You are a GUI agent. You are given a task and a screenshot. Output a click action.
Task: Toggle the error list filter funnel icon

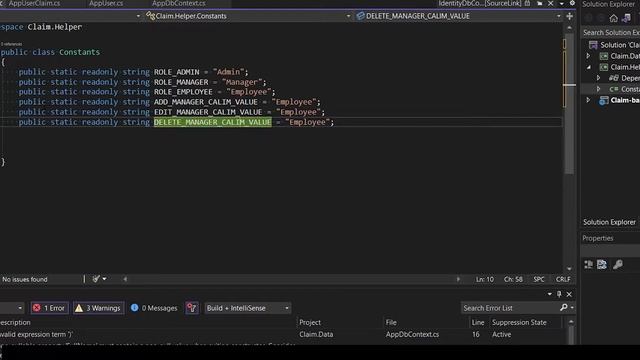(x=191, y=308)
